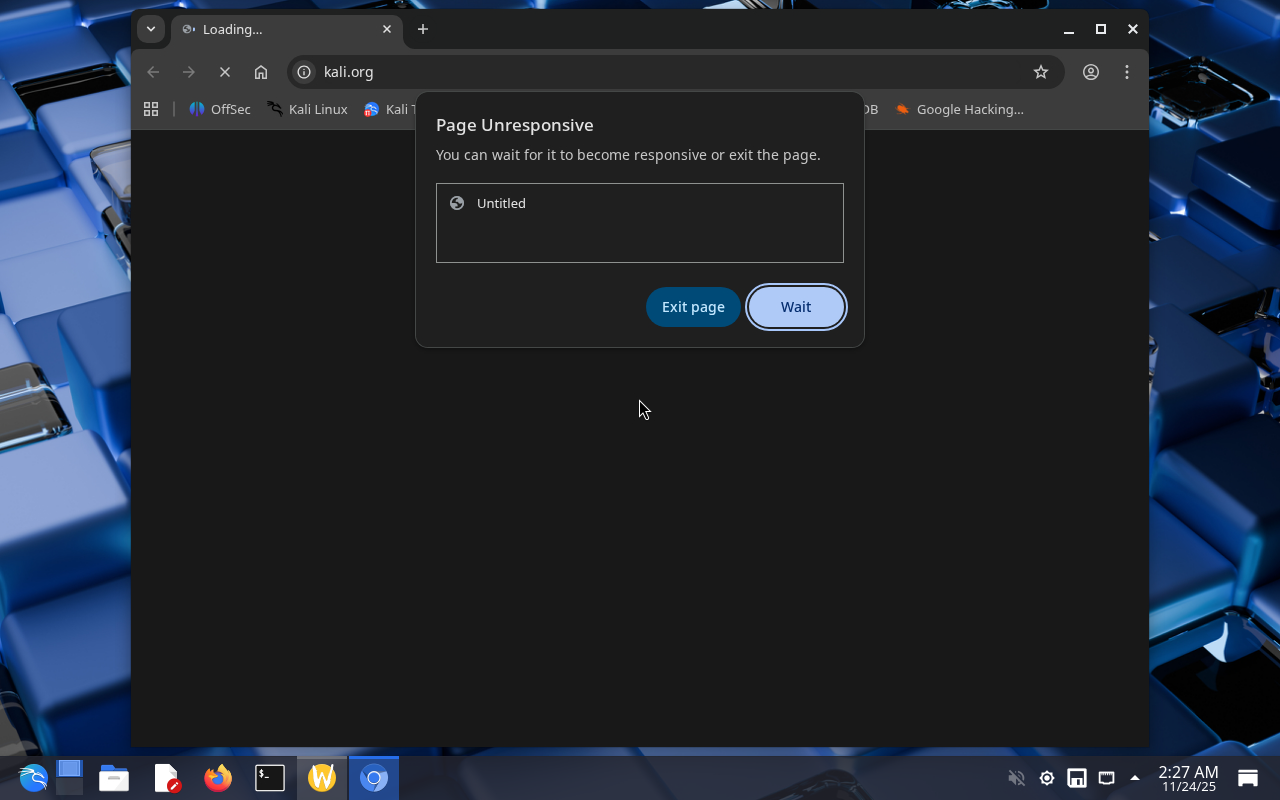Go to the browser home page

(261, 72)
